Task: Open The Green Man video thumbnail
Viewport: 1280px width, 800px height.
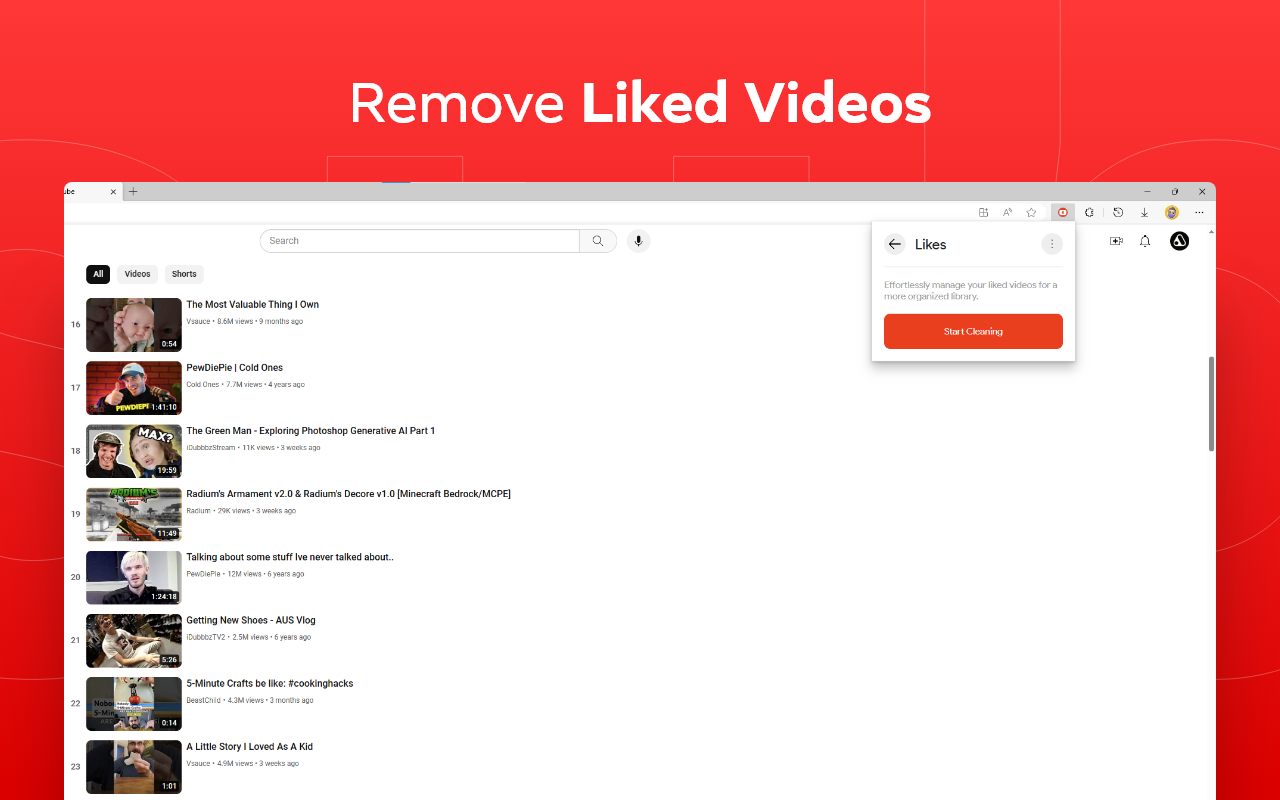Action: pos(134,451)
